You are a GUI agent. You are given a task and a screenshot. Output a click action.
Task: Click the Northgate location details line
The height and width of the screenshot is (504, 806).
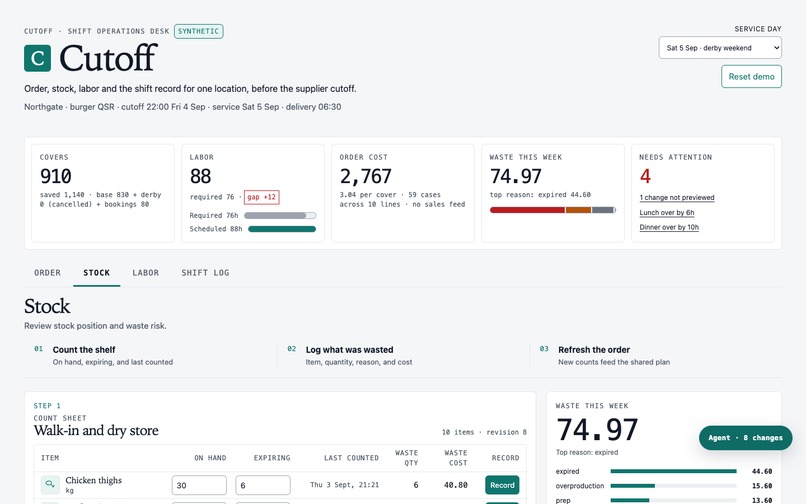[x=182, y=107]
